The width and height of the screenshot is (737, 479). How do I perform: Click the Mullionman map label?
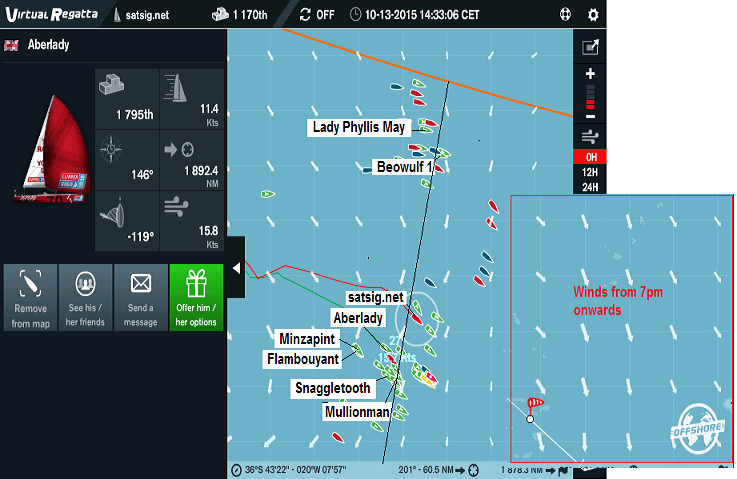point(357,412)
